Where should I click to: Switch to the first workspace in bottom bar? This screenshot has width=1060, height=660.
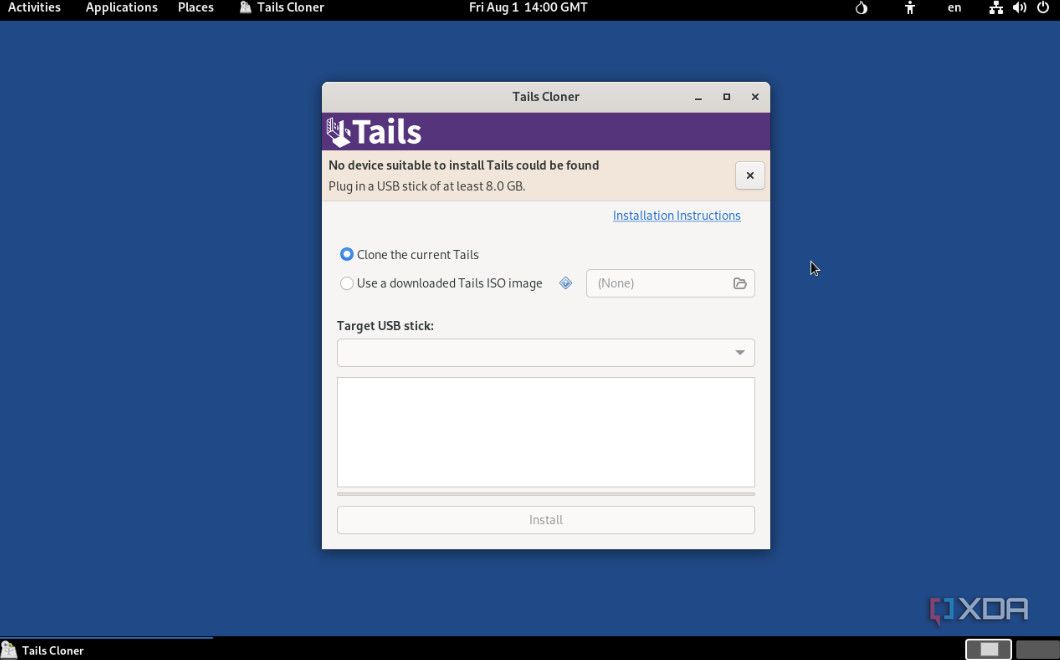(x=988, y=649)
